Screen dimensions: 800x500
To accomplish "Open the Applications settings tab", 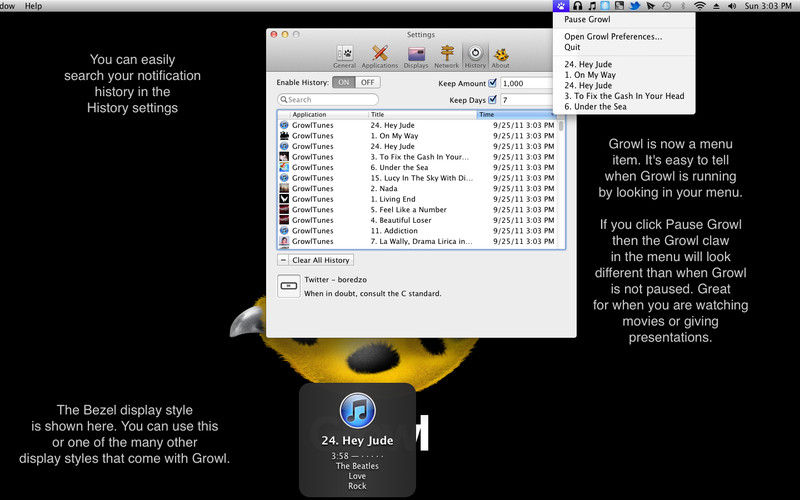I will click(380, 56).
